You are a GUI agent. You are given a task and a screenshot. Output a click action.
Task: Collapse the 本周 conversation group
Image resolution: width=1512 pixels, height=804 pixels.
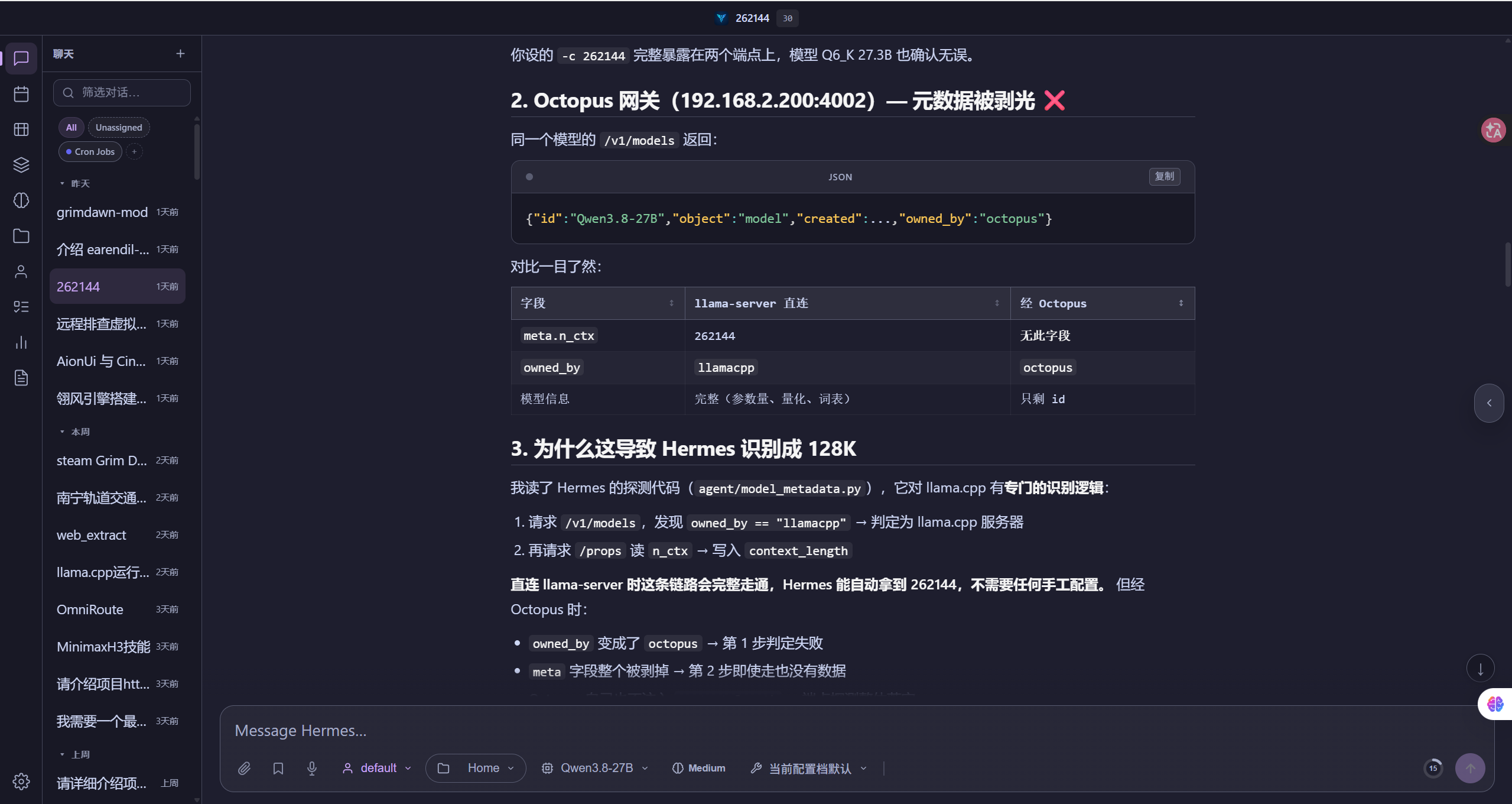(x=74, y=432)
